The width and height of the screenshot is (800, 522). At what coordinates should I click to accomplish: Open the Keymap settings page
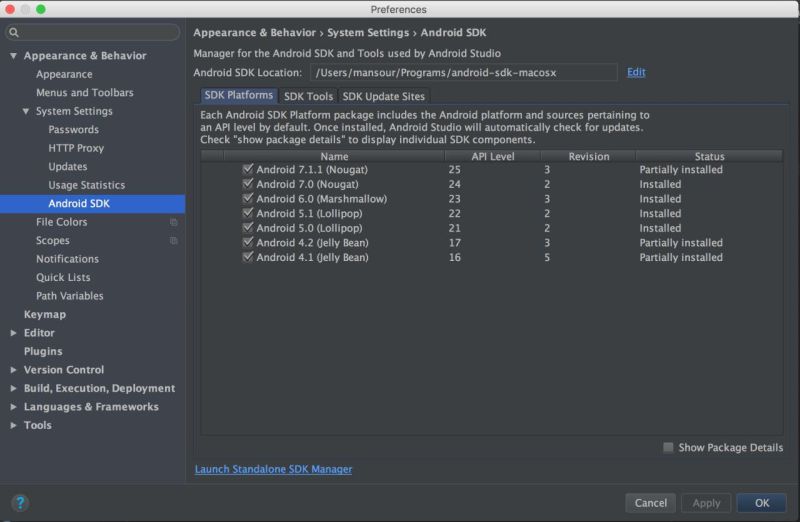click(45, 314)
